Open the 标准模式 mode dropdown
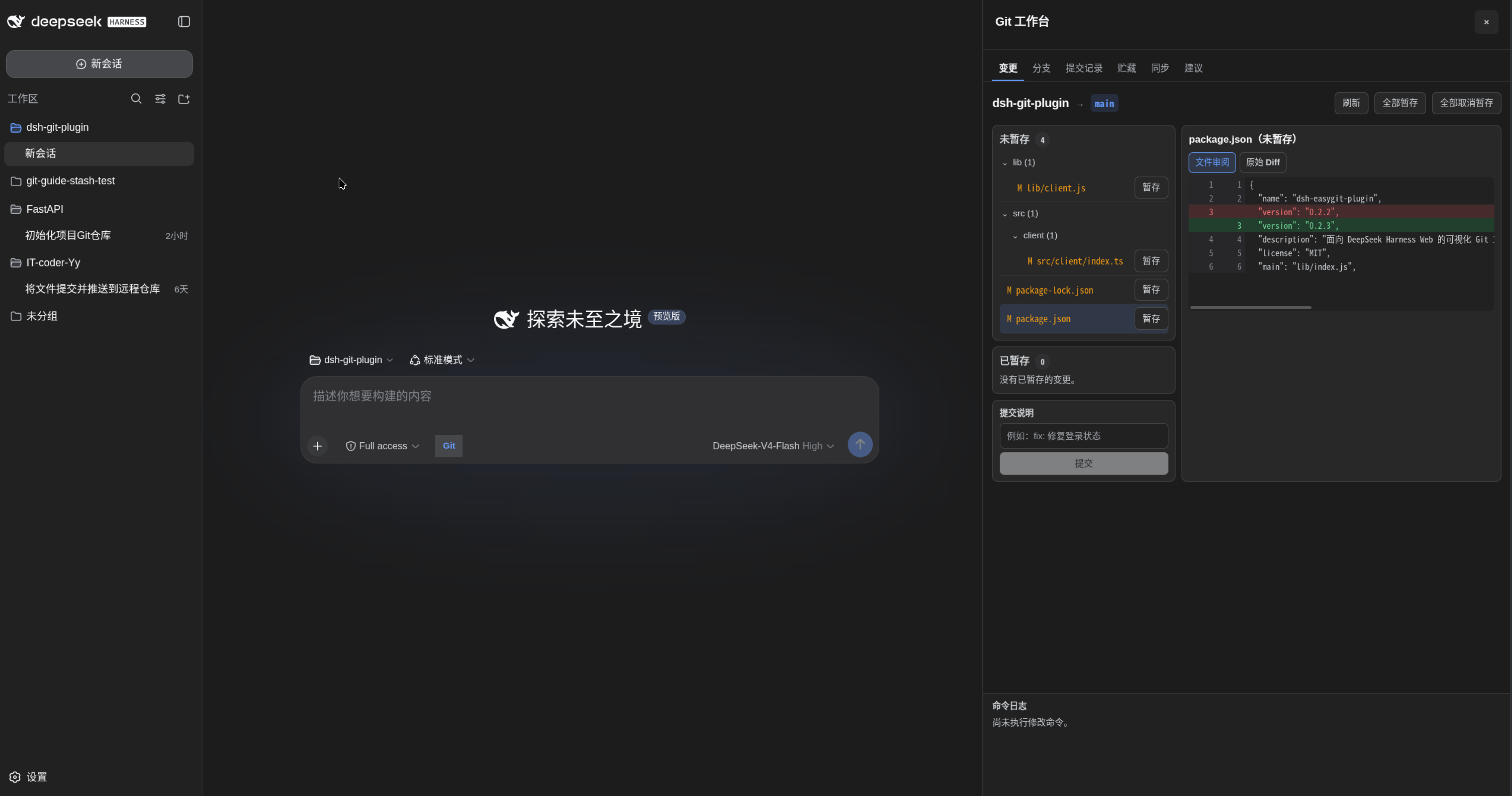 point(443,360)
